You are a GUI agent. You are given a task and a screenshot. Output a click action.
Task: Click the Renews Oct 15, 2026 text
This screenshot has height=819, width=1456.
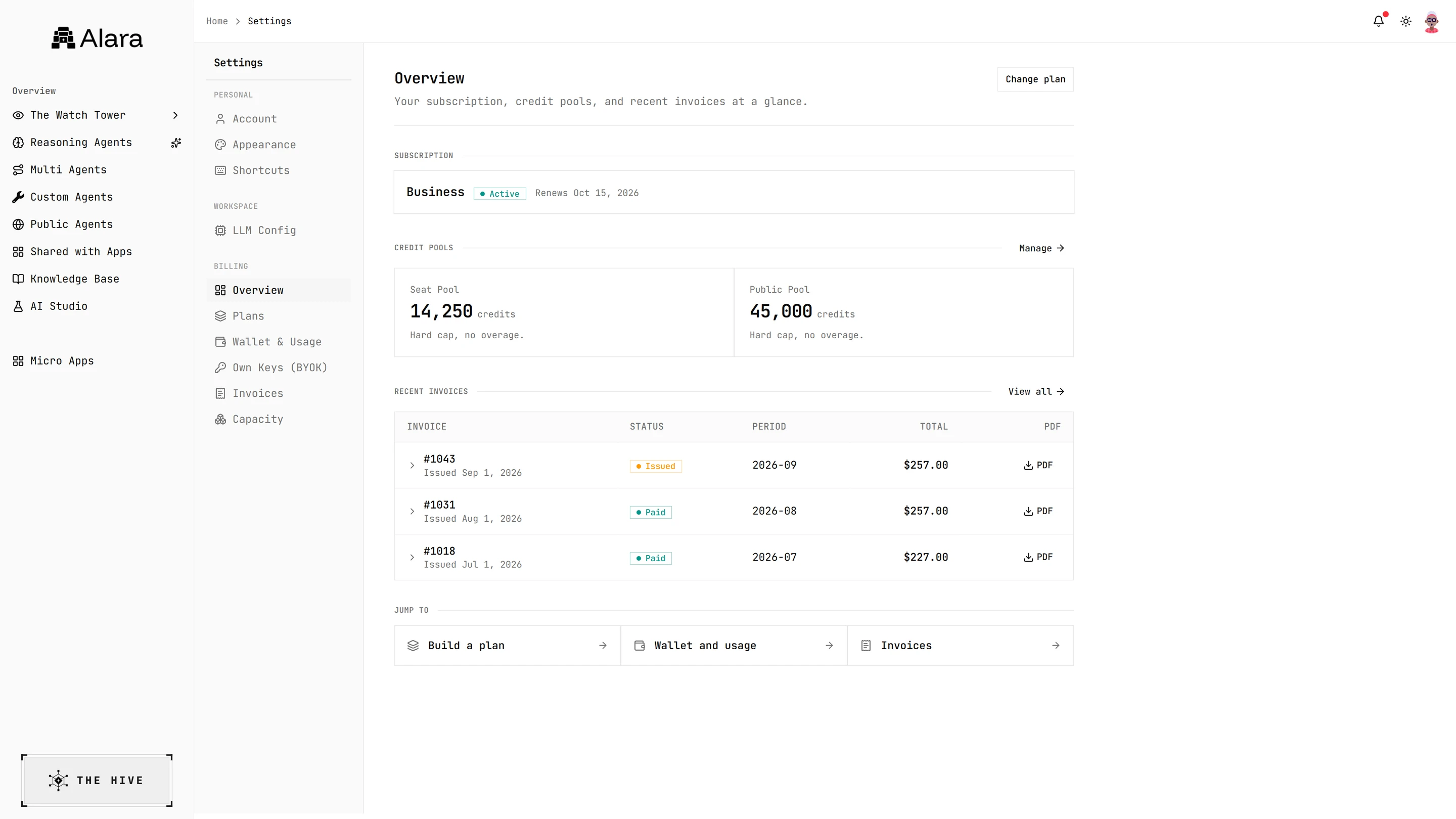pyautogui.click(x=586, y=193)
